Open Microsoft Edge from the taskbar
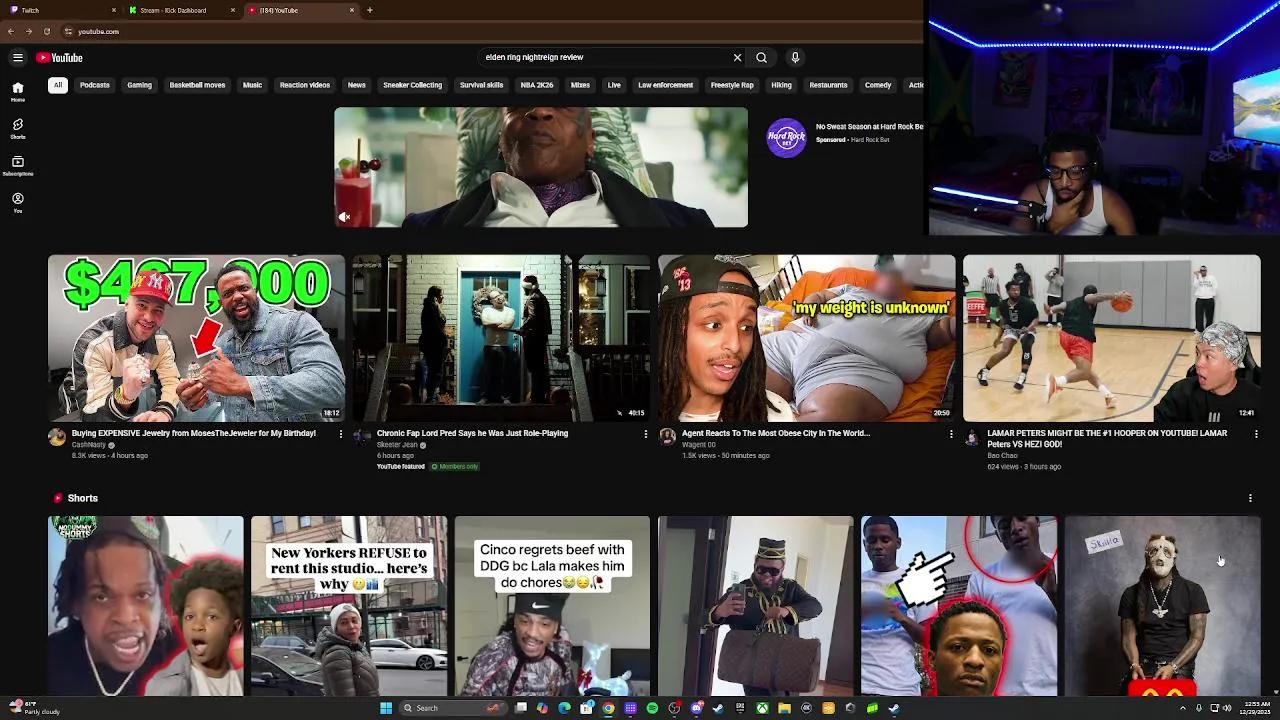The height and width of the screenshot is (720, 1280). 564,708
